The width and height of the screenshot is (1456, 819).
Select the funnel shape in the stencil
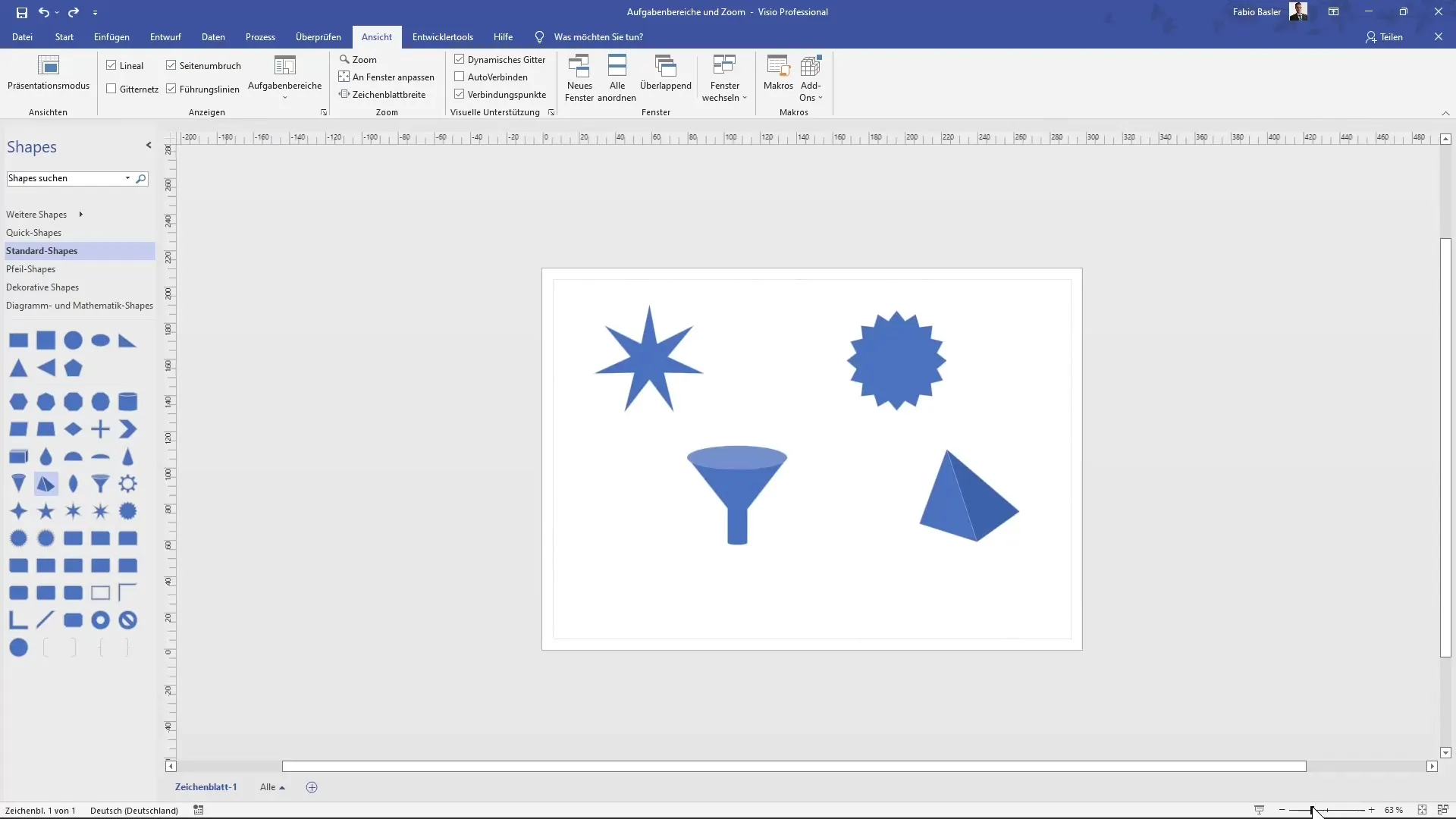(101, 484)
